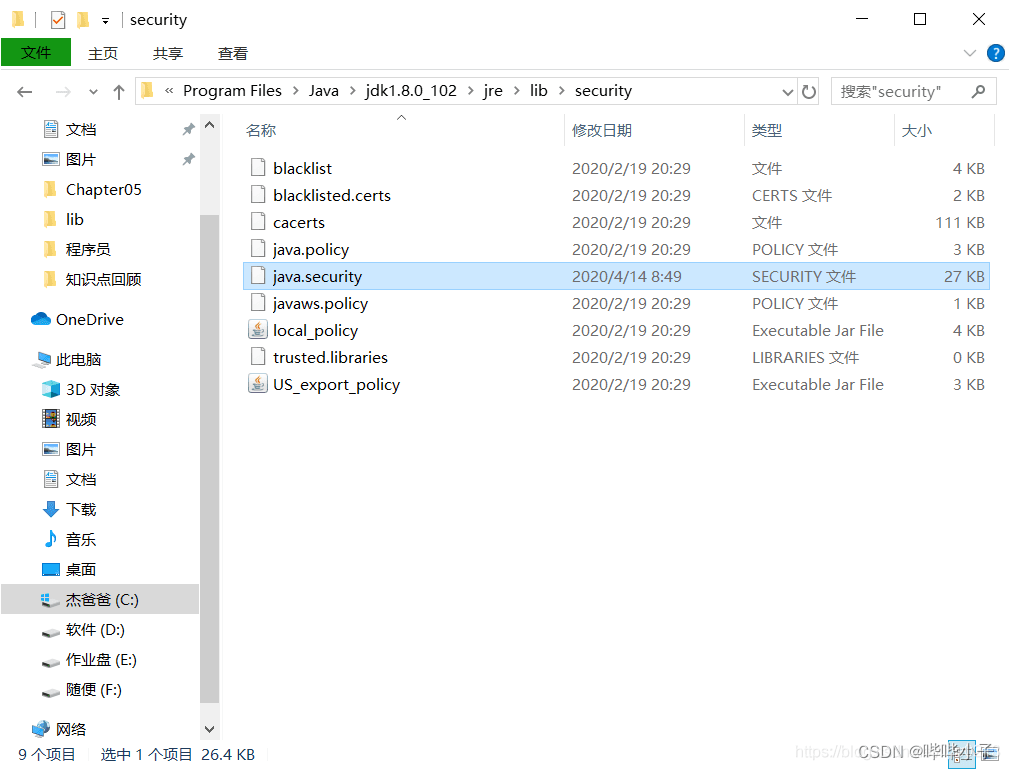This screenshot has width=1010, height=770.
Task: Open the quick access toolbar dropdown
Action: 105,21
